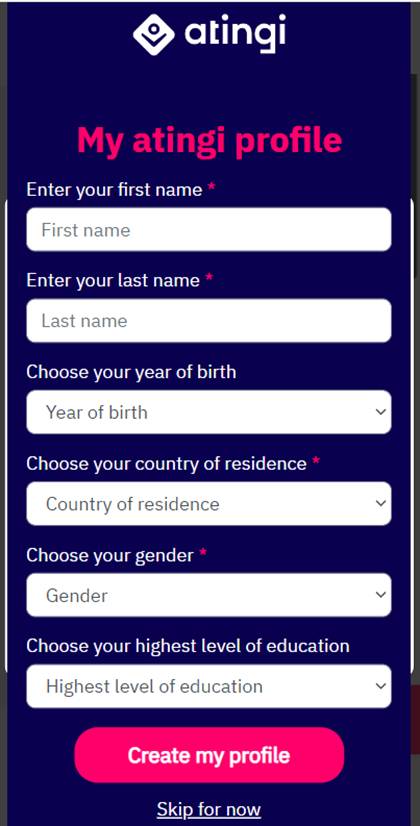Click the Choose your year of birth label
This screenshot has height=826, width=420.
(131, 372)
